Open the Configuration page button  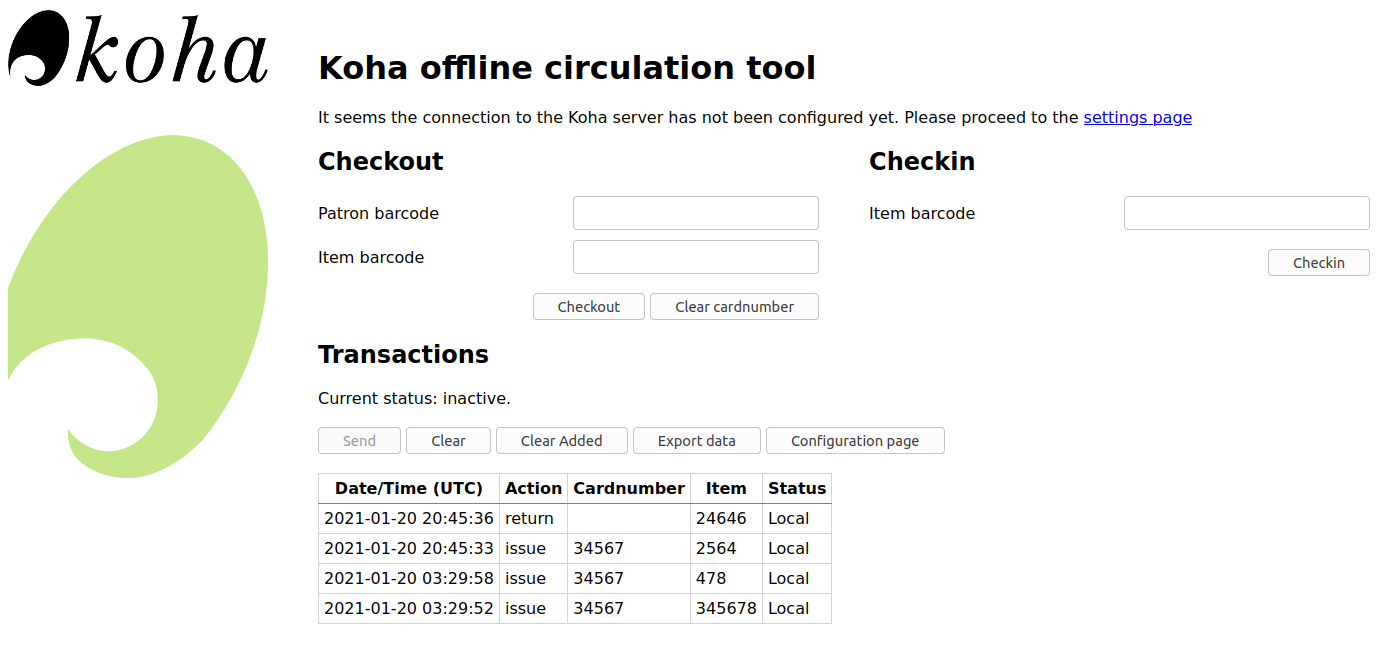click(854, 441)
